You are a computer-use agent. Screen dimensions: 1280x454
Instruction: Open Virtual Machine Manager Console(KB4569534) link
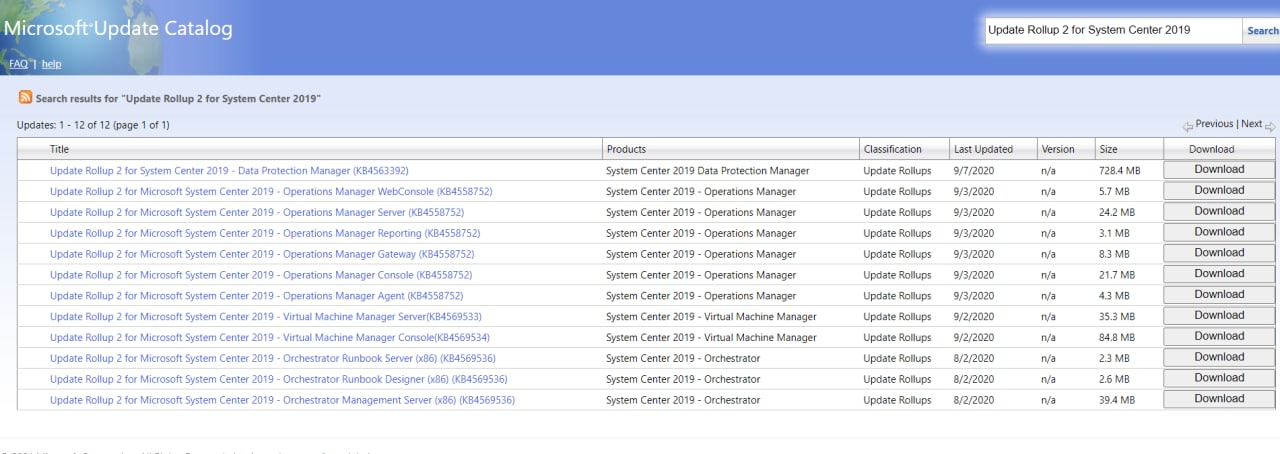coord(270,338)
